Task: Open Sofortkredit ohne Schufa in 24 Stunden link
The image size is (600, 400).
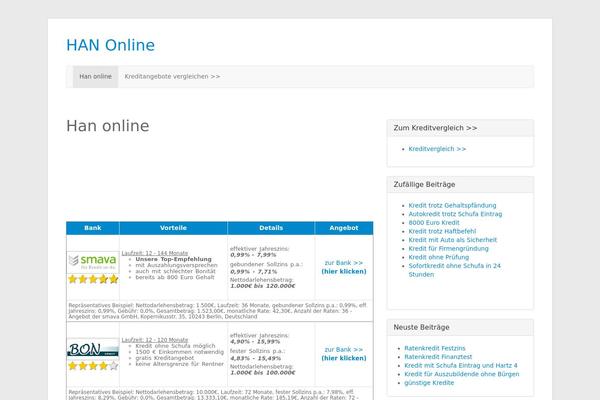Action: click(454, 270)
